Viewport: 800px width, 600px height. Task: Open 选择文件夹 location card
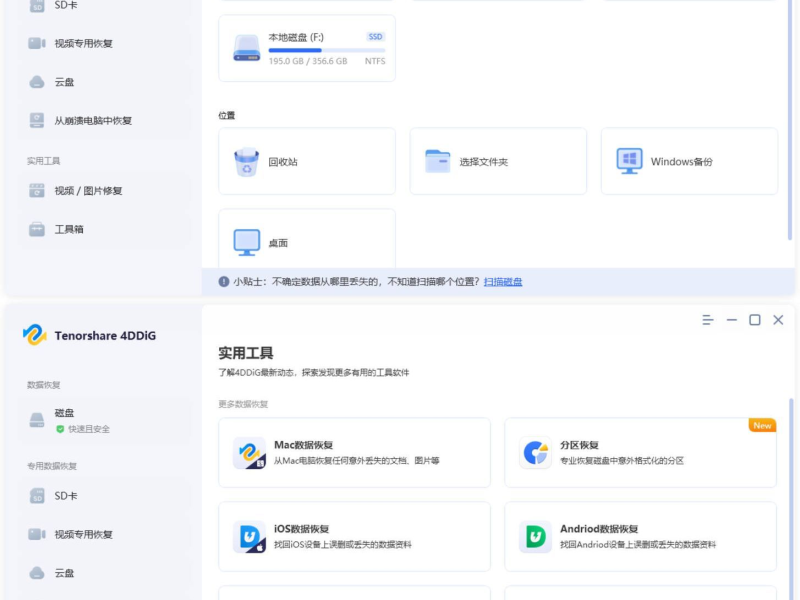tap(498, 161)
